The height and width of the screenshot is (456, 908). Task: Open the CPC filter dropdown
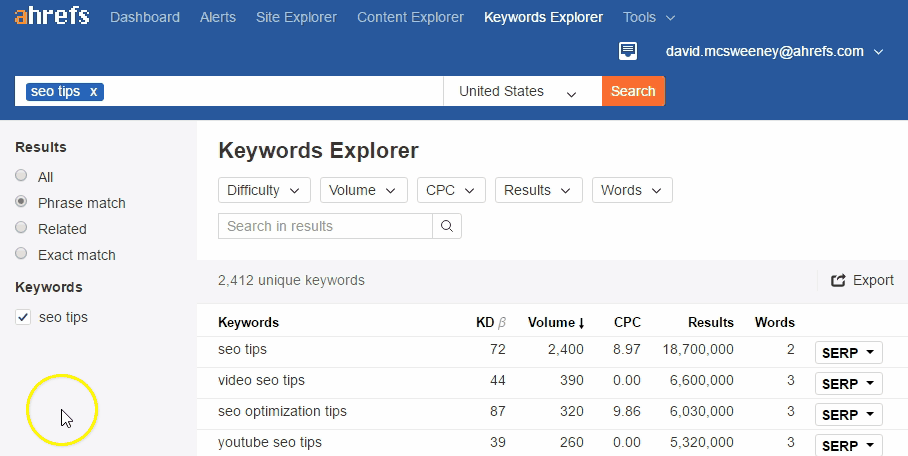[451, 190]
